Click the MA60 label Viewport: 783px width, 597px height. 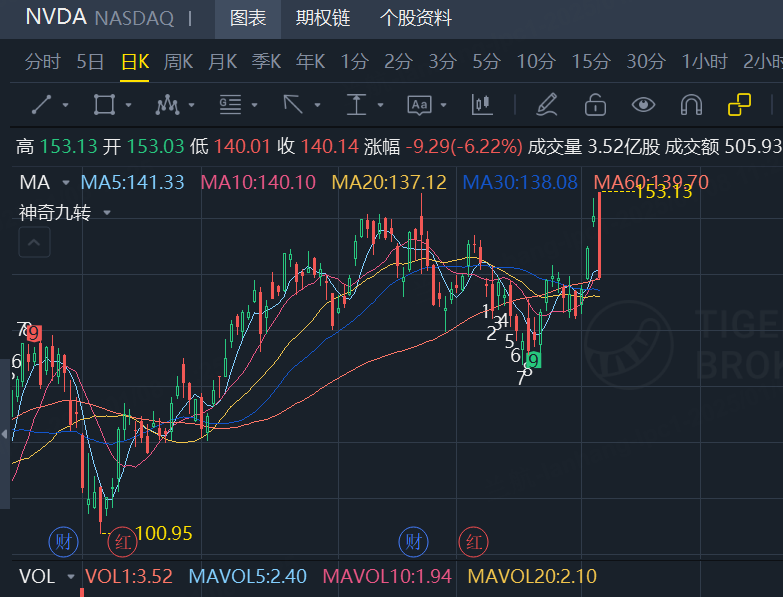(651, 182)
